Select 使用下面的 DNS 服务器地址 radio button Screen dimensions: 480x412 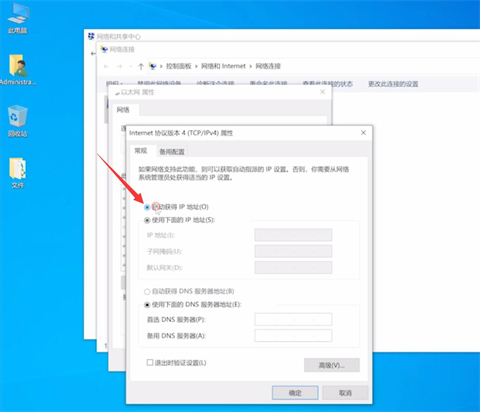[x=147, y=305]
